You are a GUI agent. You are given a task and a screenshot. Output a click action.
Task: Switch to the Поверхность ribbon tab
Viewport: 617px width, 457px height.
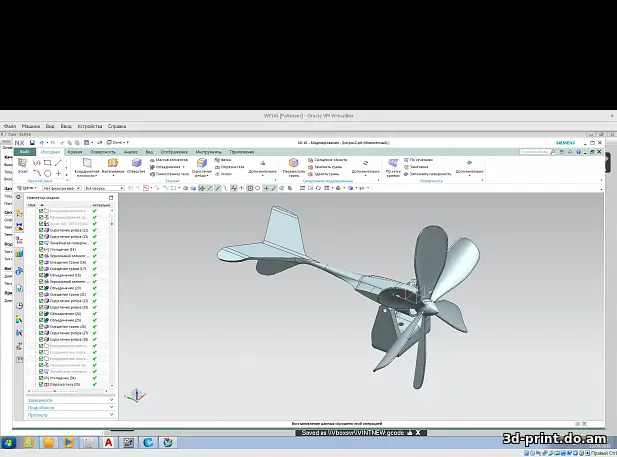[x=103, y=152]
